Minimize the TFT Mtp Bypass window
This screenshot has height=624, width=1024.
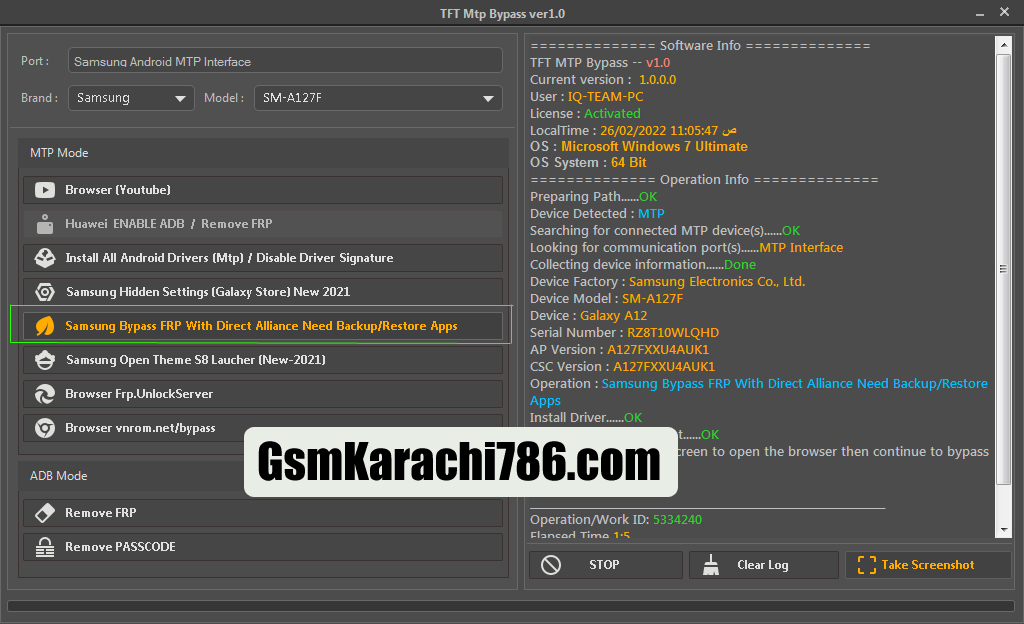pyautogui.click(x=980, y=13)
